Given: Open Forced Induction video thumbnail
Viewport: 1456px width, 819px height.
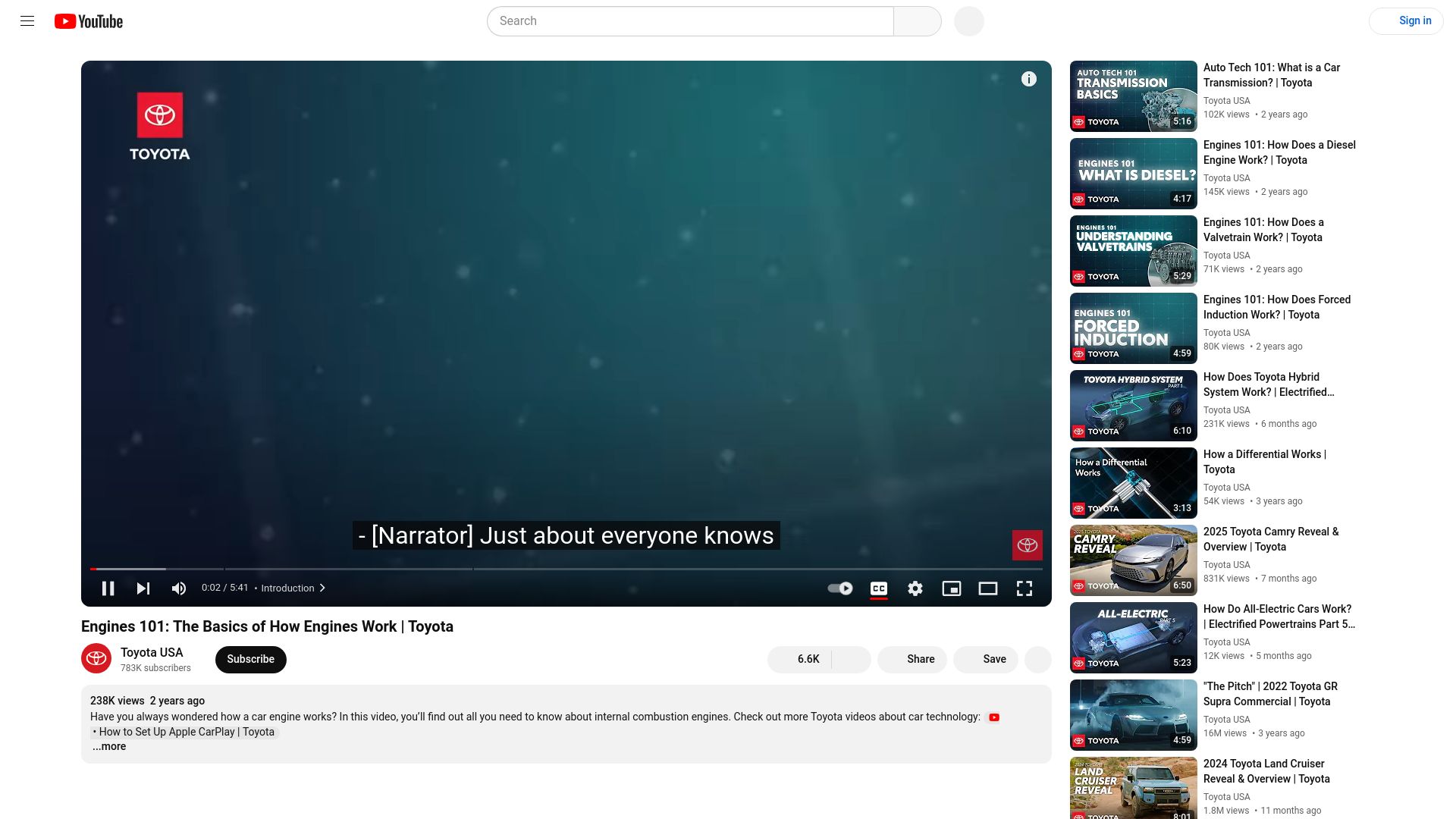Looking at the screenshot, I should point(1134,328).
